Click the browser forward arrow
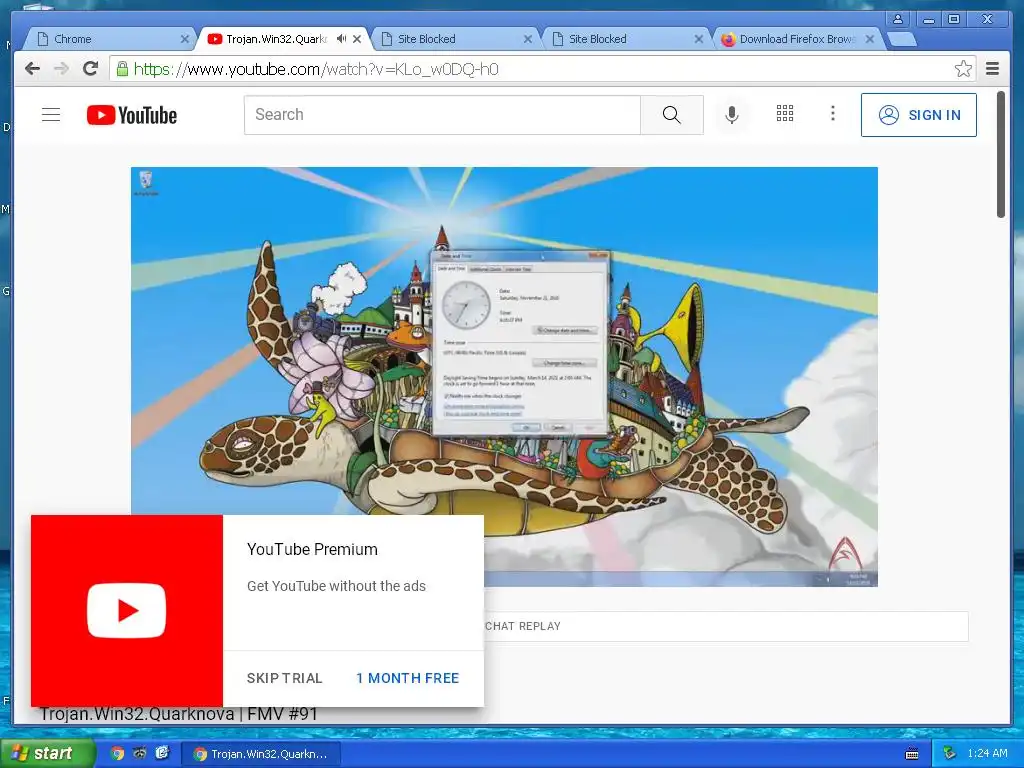 click(61, 69)
